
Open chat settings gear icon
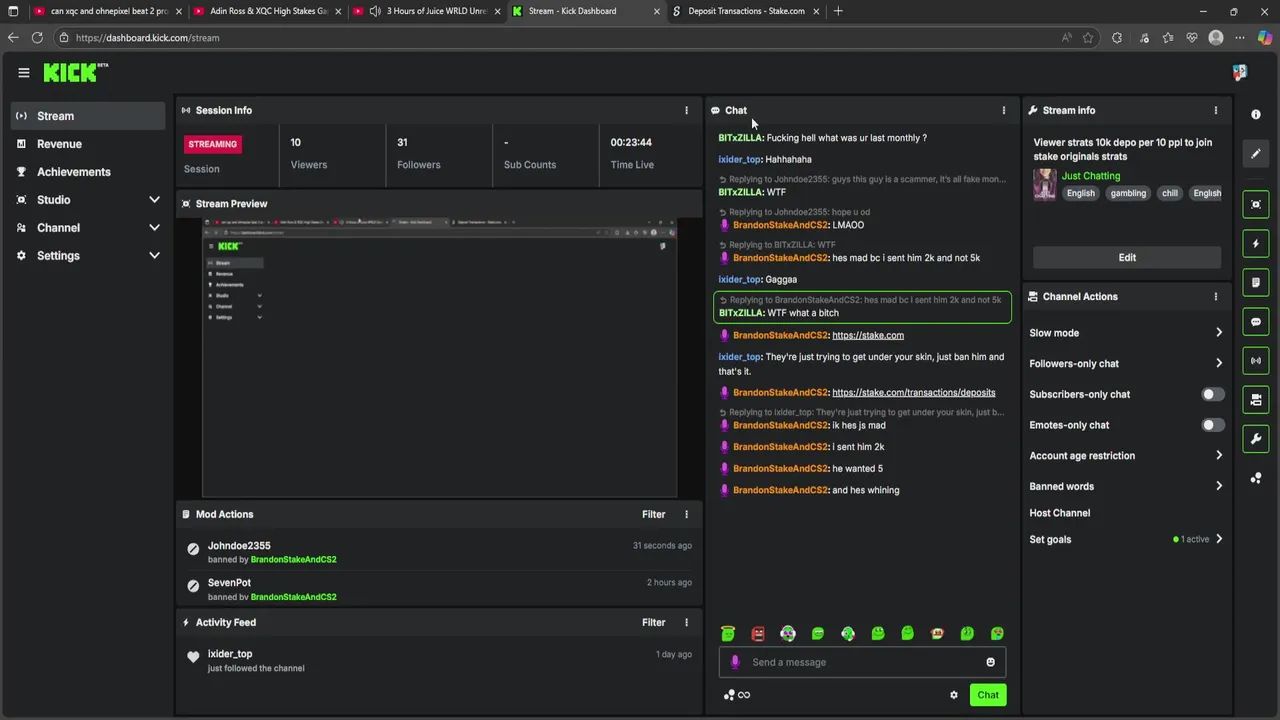[954, 695]
